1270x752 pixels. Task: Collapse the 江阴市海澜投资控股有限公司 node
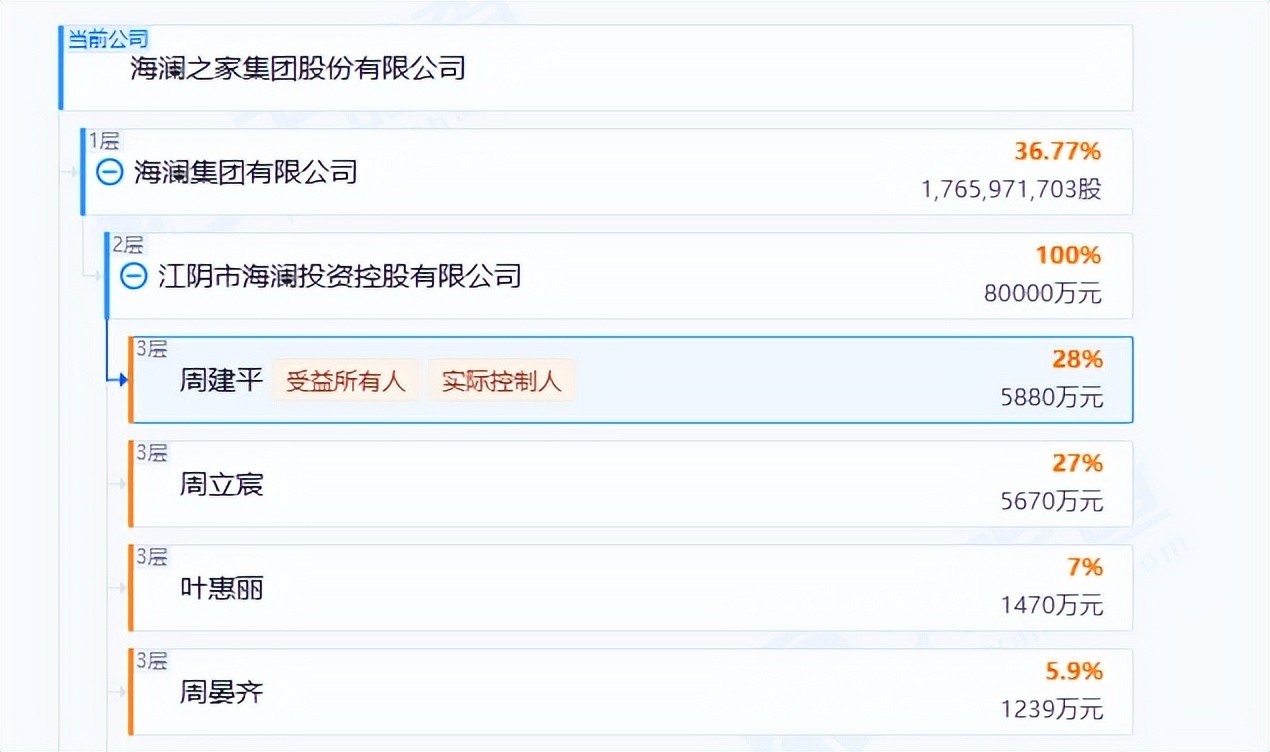133,276
